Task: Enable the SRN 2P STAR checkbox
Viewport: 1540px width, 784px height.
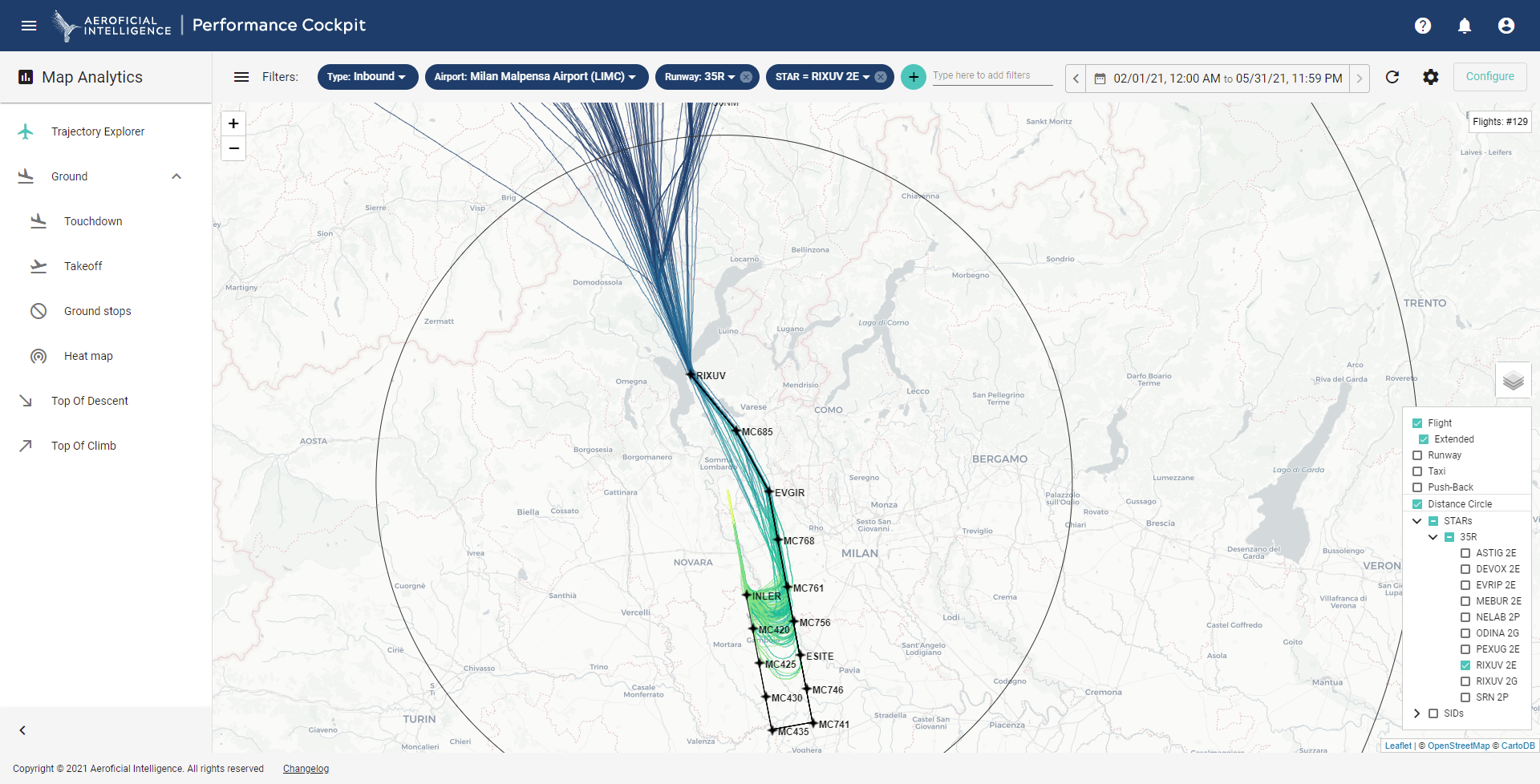Action: (1465, 697)
